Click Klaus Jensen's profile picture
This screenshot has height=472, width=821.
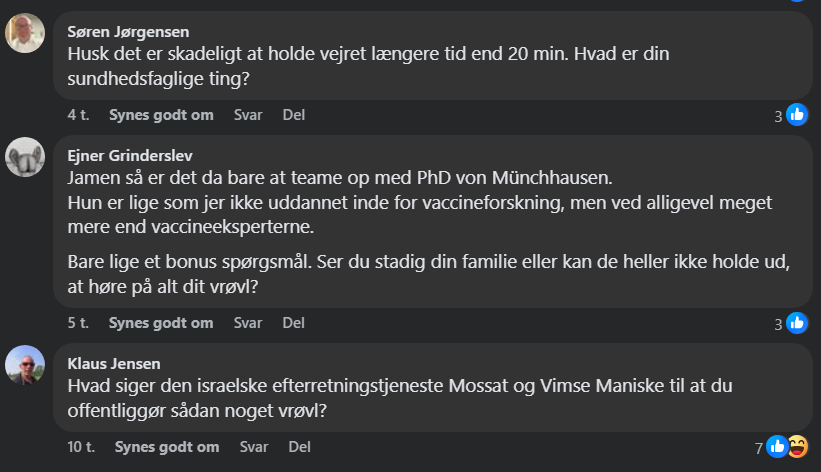25,365
